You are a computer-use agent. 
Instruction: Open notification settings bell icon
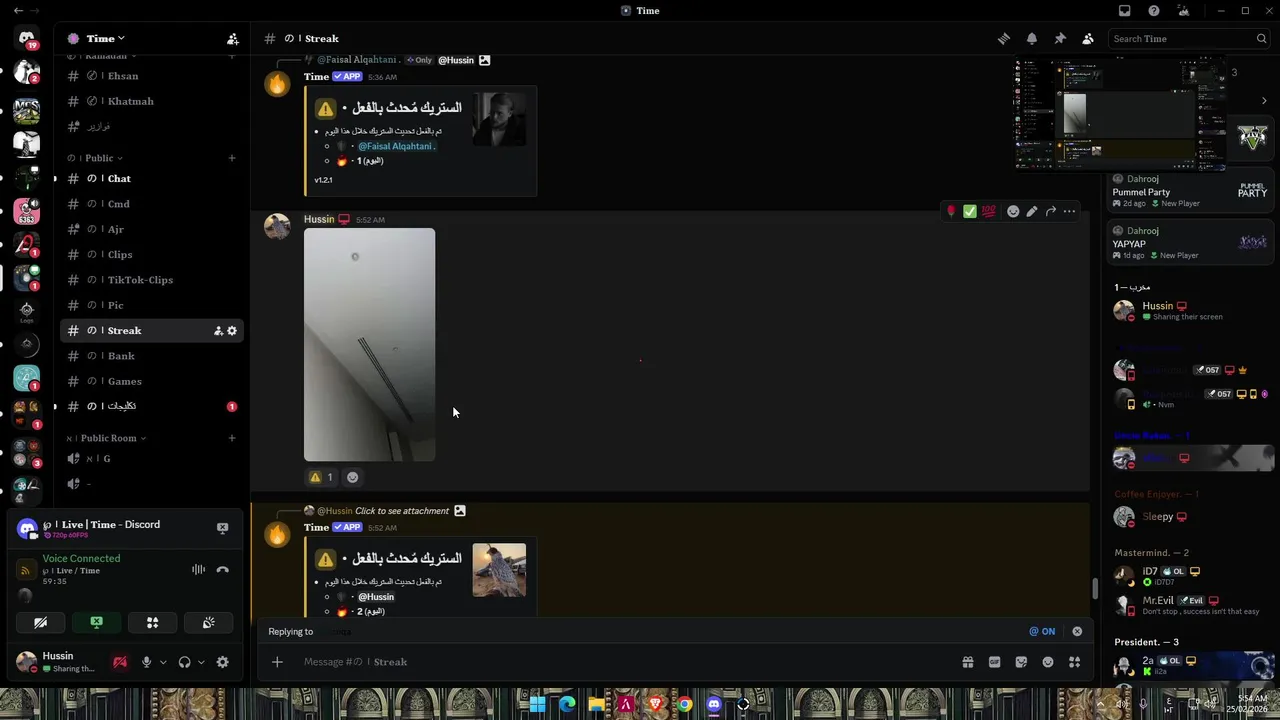pos(1031,39)
